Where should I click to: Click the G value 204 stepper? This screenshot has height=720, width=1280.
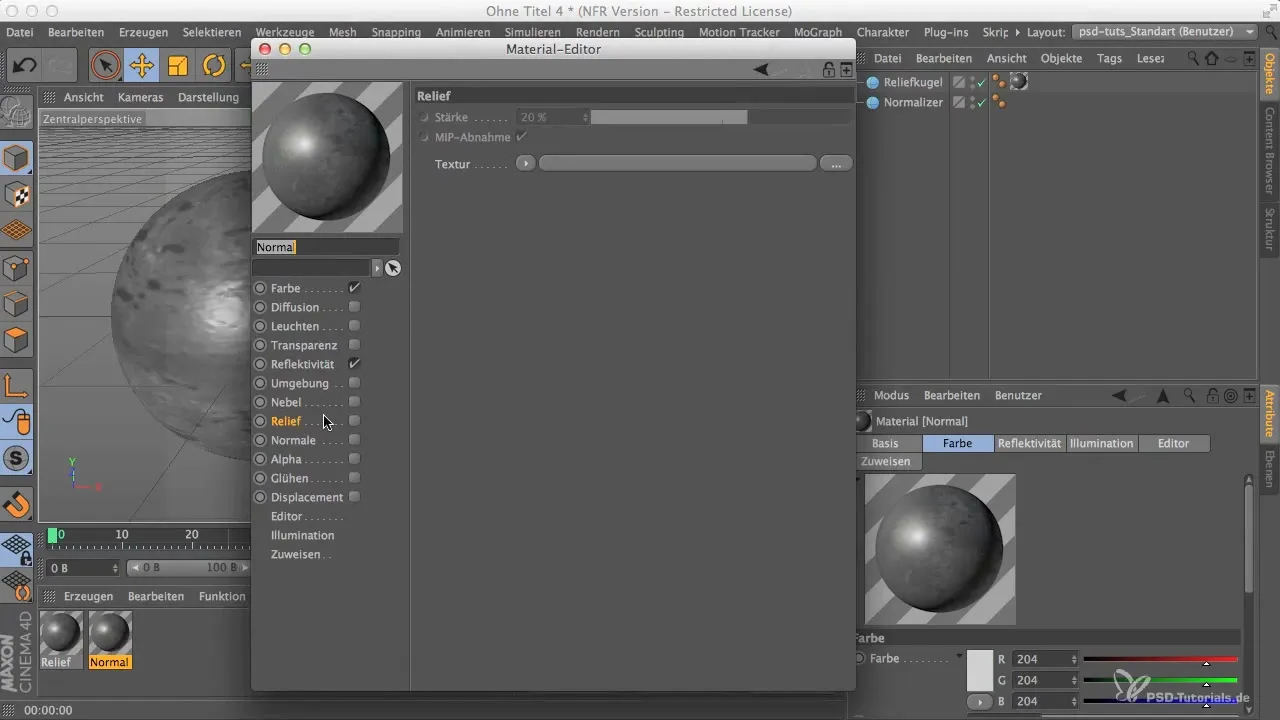coord(1074,680)
